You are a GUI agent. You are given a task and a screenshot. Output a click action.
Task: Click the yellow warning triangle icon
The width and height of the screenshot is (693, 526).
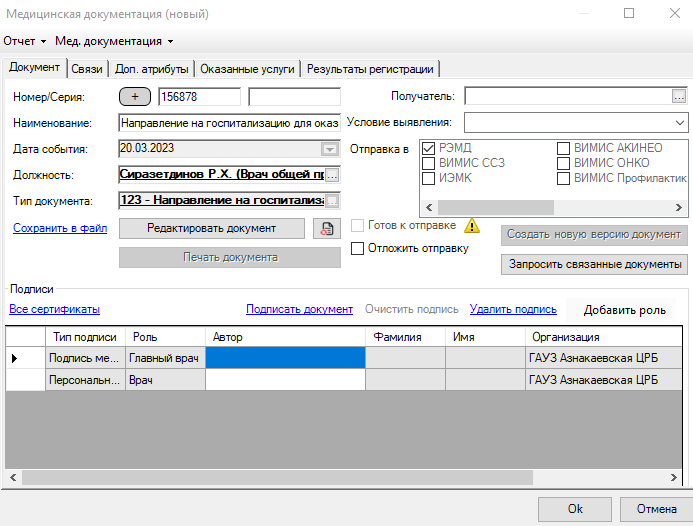click(472, 225)
